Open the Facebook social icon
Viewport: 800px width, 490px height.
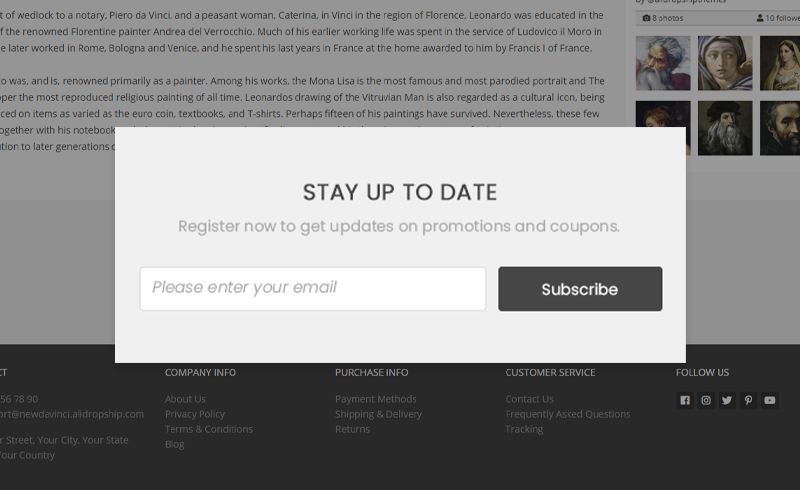pyautogui.click(x=685, y=400)
